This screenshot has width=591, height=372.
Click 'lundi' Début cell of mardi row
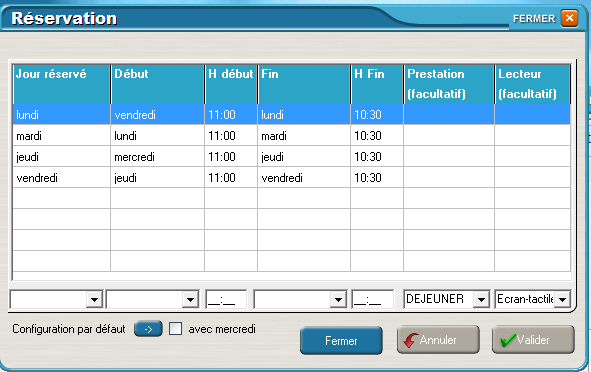coord(158,136)
